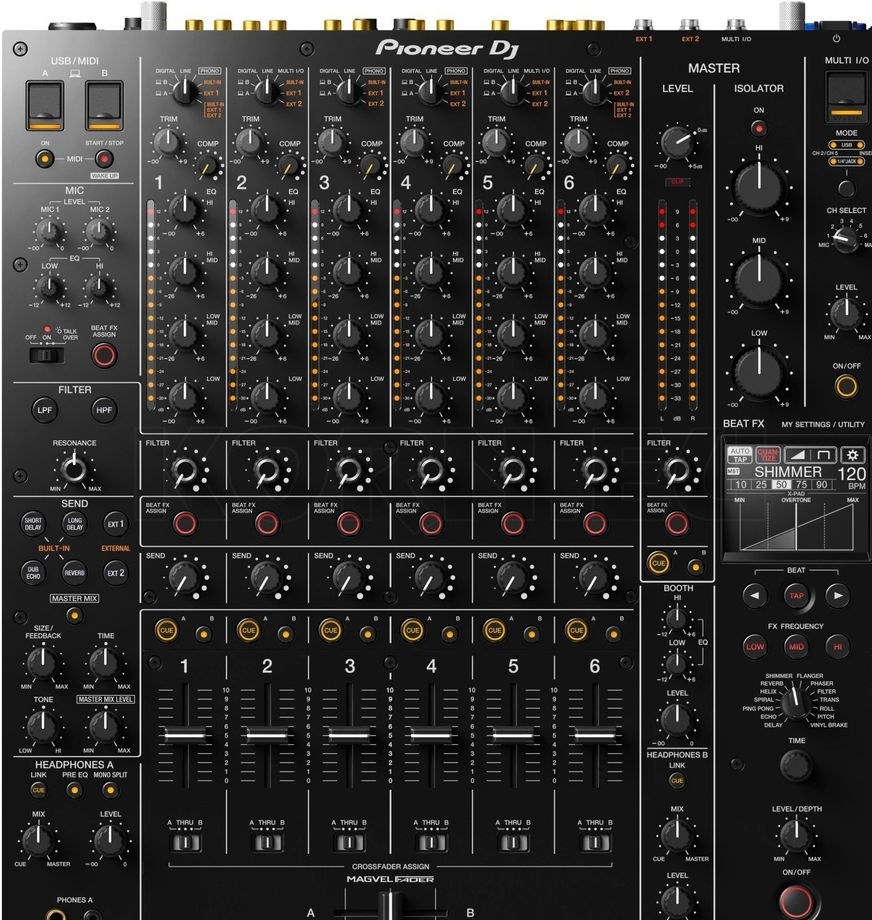This screenshot has width=872, height=920.
Task: Select the SHORT DELAY send button
Action: [33, 523]
